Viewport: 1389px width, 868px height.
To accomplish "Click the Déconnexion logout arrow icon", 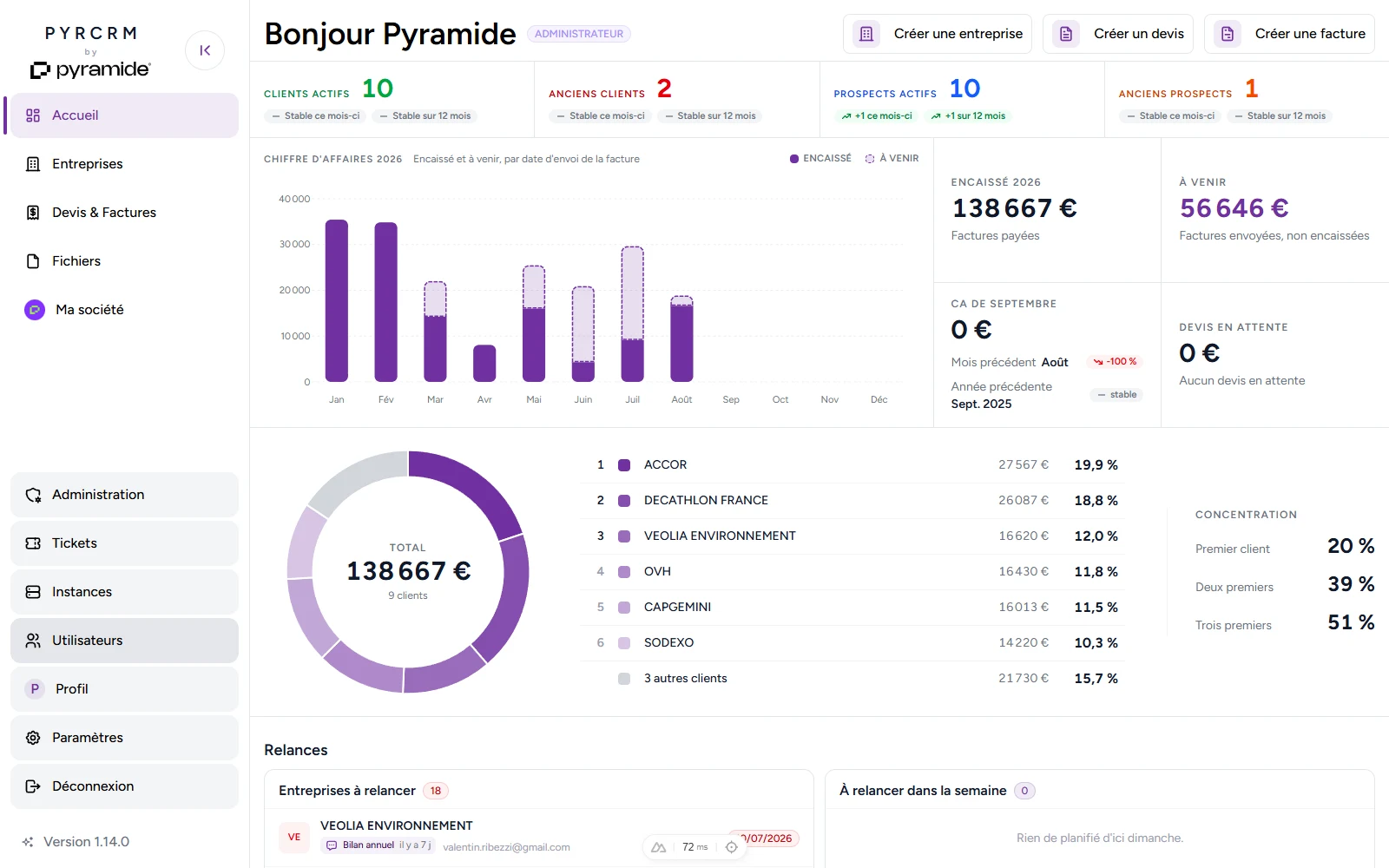I will click(x=33, y=786).
